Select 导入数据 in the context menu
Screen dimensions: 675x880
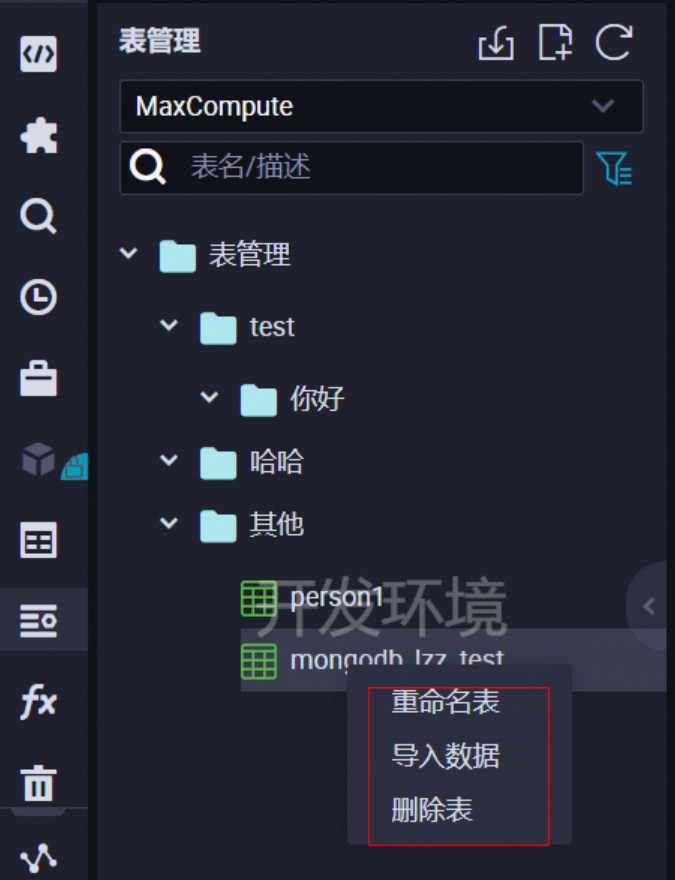[446, 755]
